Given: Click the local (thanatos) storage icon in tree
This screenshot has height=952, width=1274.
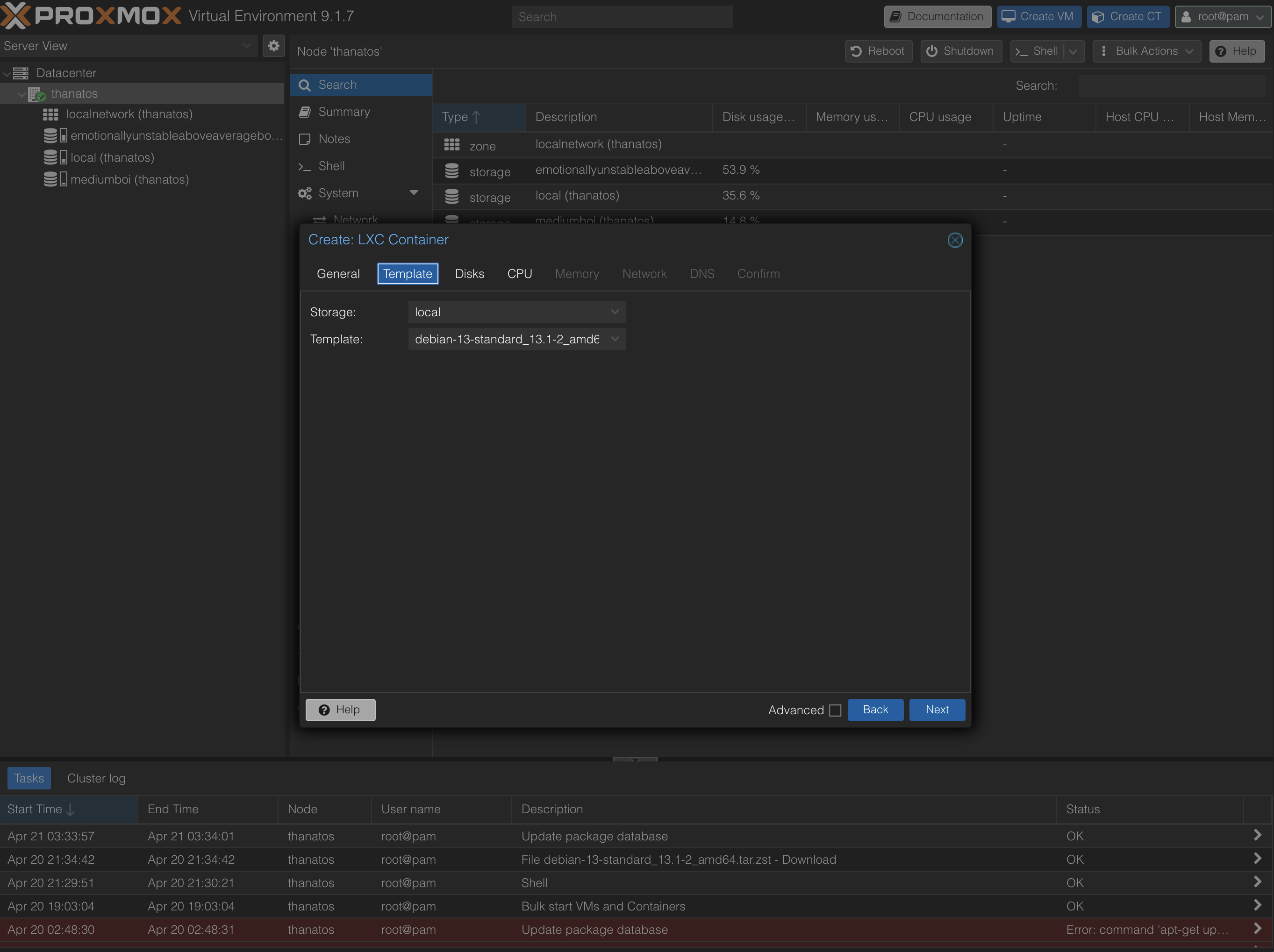Looking at the screenshot, I should [55, 158].
